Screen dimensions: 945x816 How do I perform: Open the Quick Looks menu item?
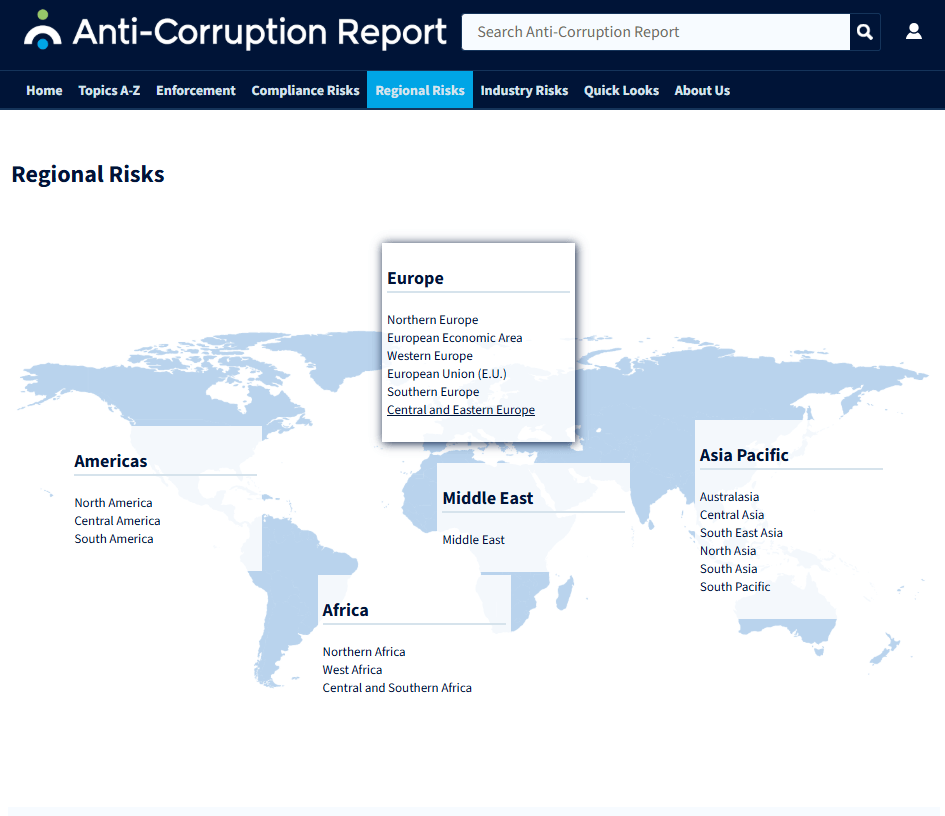tap(621, 90)
